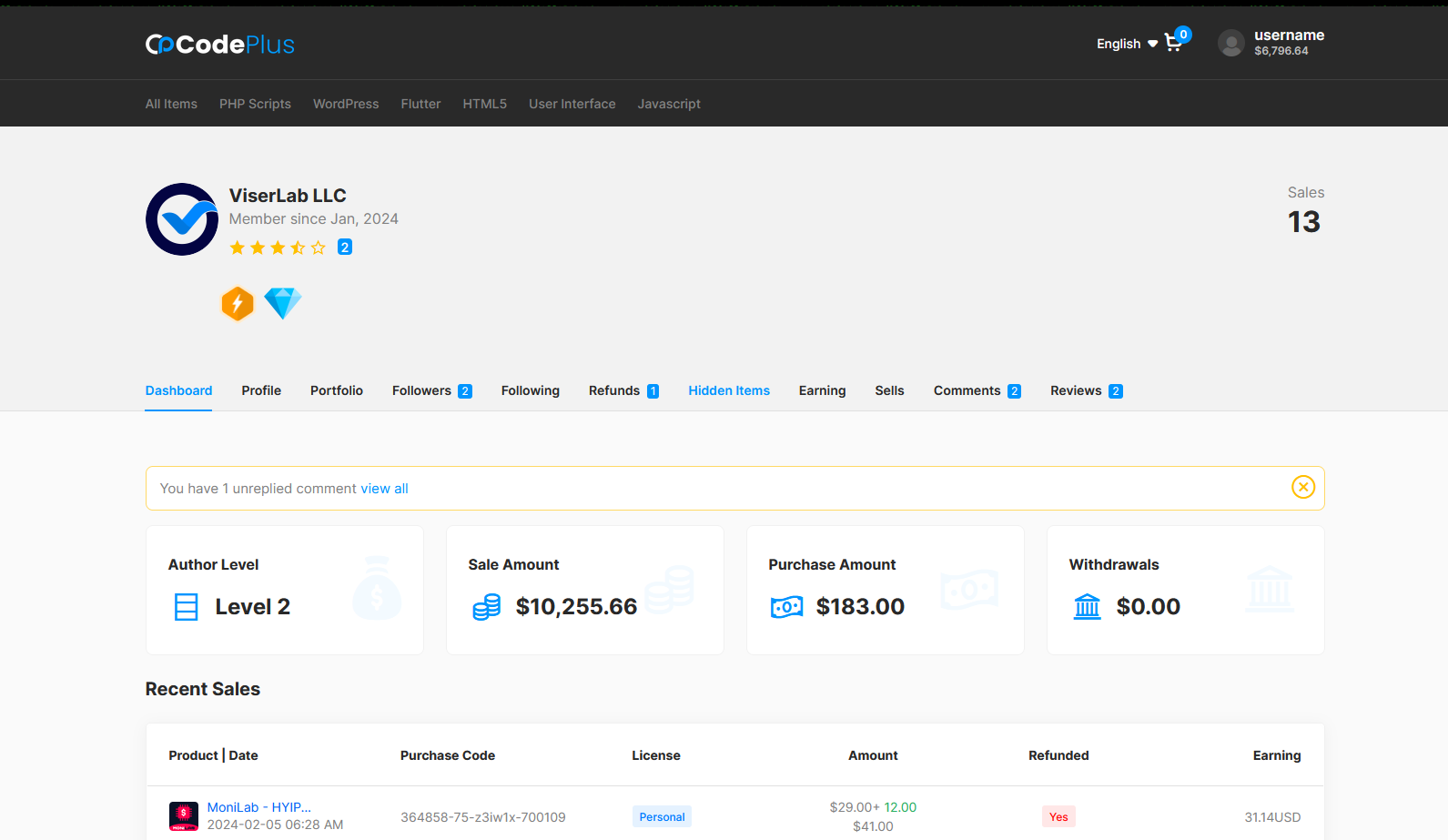
Task: Open Javascript category
Action: (x=669, y=104)
